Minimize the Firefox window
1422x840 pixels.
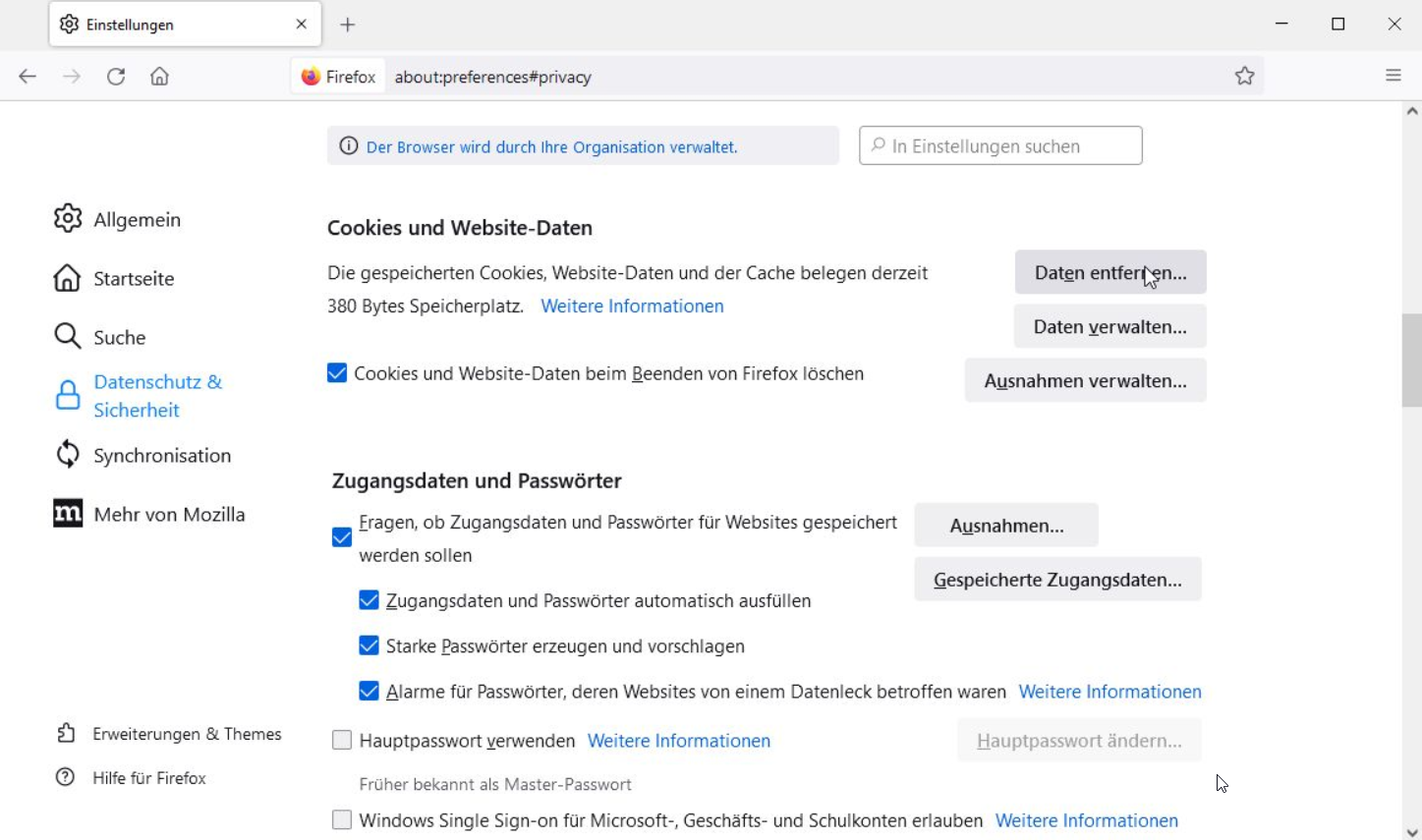tap(1281, 24)
